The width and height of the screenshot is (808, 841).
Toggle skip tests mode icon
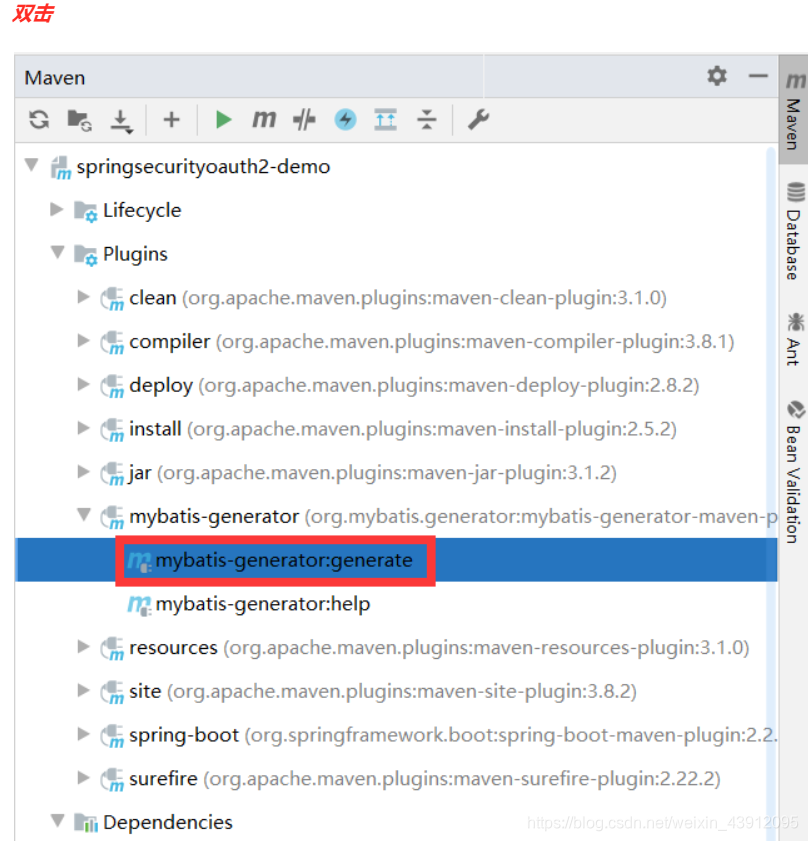click(304, 120)
